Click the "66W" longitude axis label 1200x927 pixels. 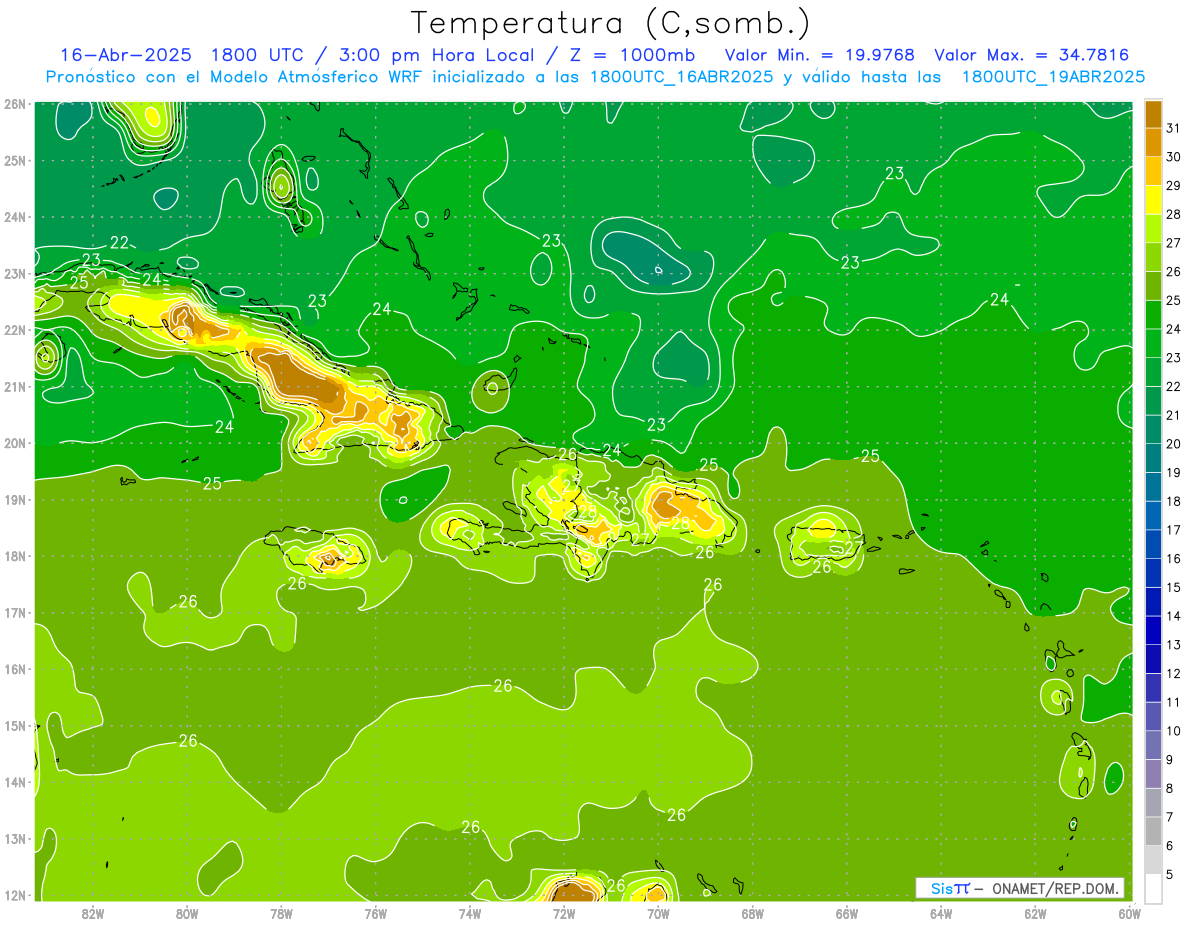pos(847,912)
